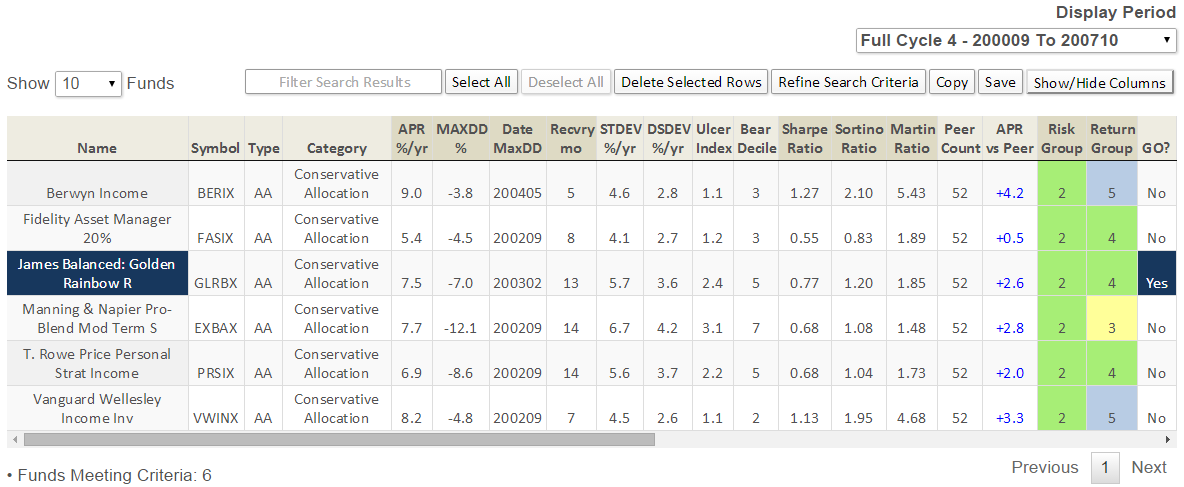The image size is (1184, 487).
Task: Type in Filter Search Results field
Action: 343,82
